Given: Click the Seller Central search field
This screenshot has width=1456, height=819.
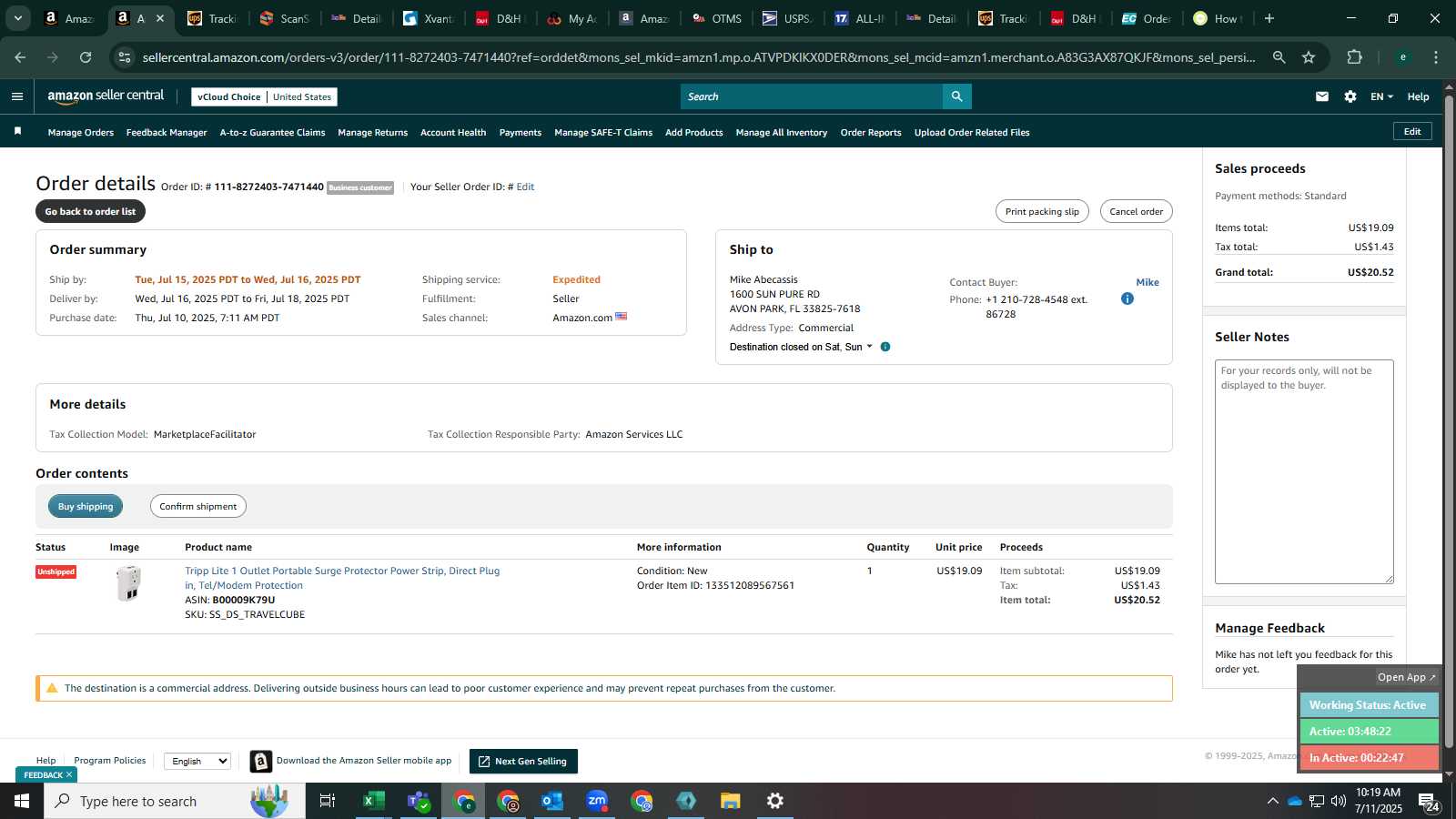Looking at the screenshot, I should click(812, 96).
